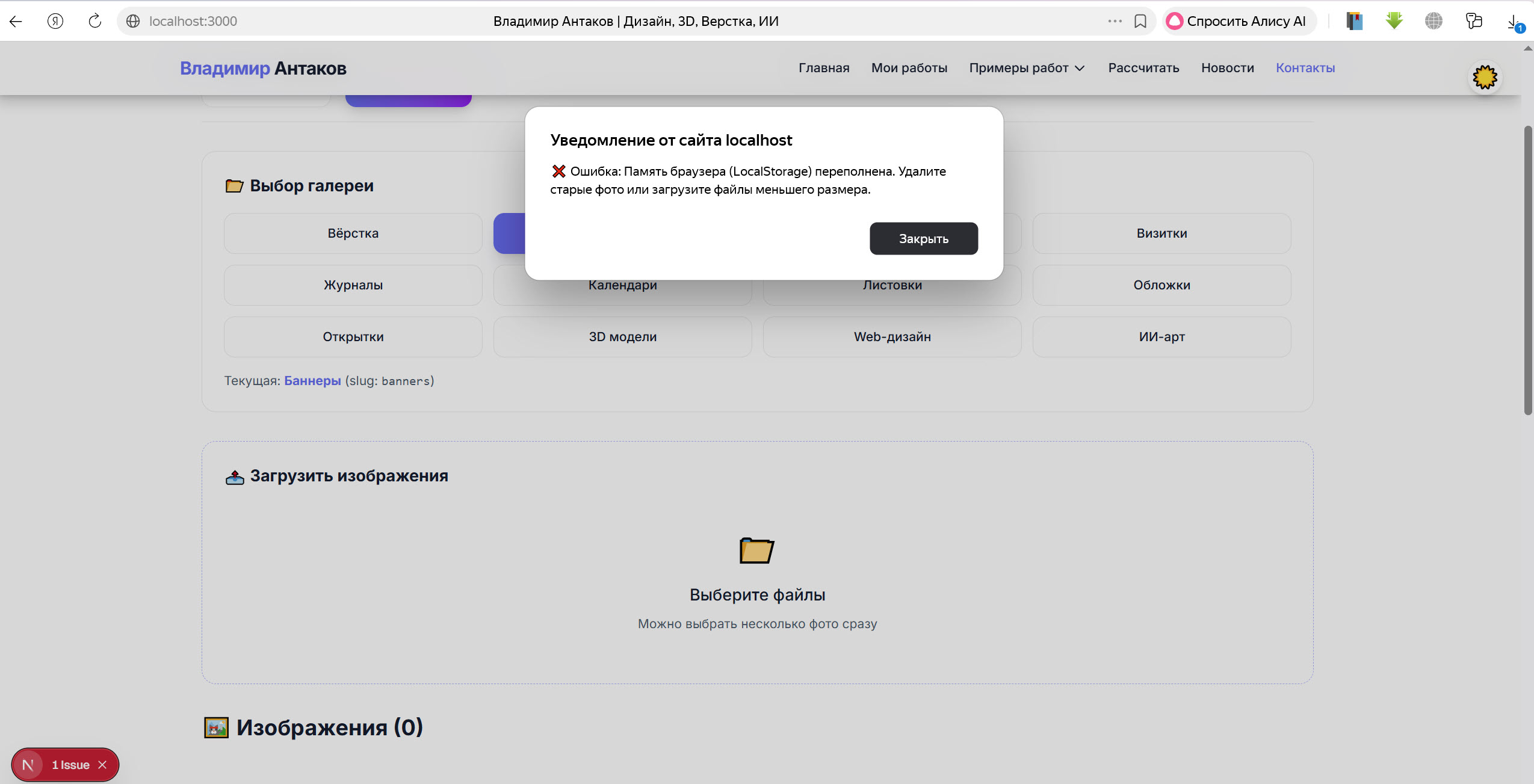Close the alert with Закрыть button
The image size is (1534, 784).
[924, 239]
